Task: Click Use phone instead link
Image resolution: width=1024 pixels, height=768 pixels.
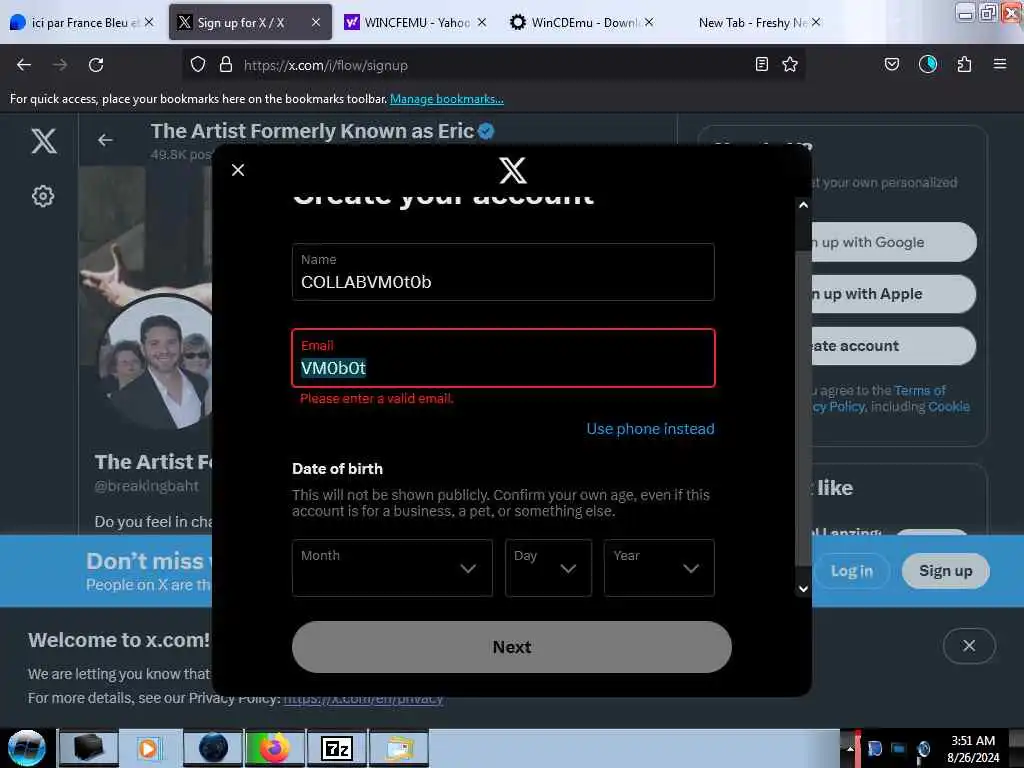Action: click(650, 428)
